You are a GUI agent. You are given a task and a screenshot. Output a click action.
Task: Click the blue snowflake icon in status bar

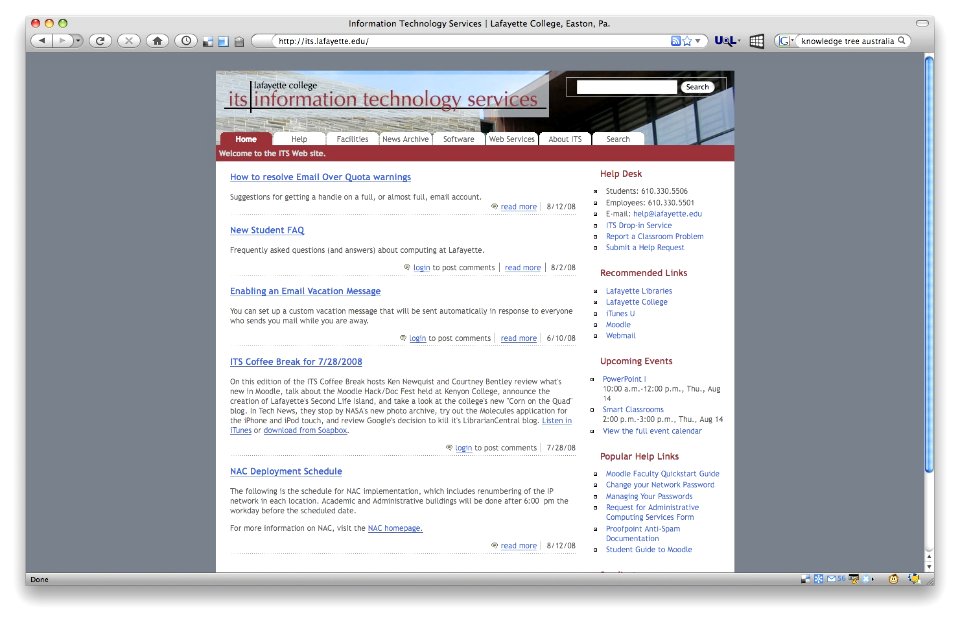(x=819, y=579)
